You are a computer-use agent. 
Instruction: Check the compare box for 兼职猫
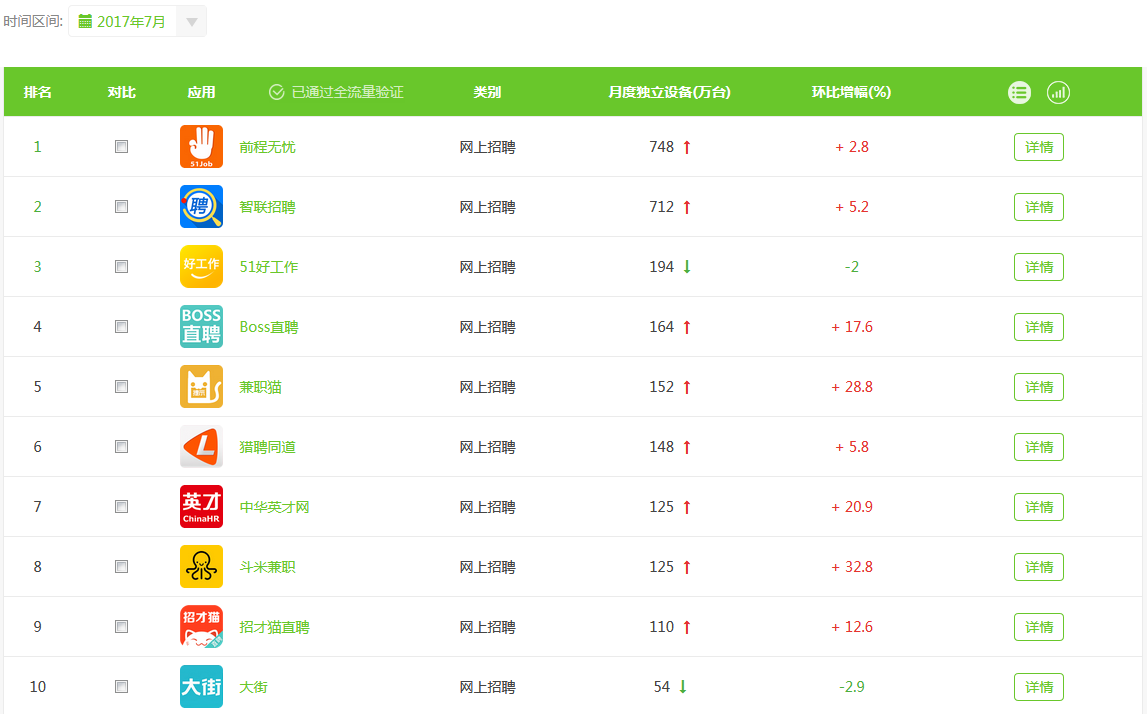[x=121, y=386]
